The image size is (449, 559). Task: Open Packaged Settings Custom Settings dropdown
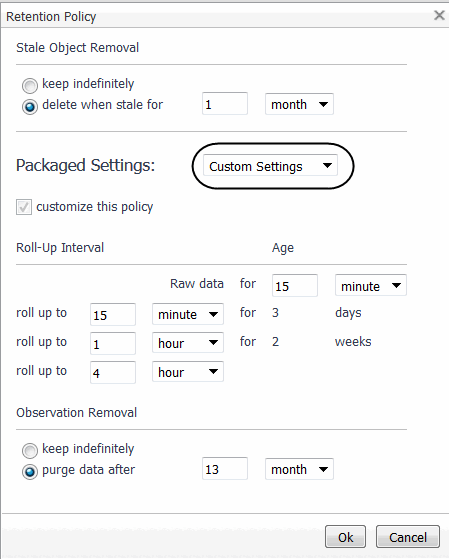[x=270, y=165]
